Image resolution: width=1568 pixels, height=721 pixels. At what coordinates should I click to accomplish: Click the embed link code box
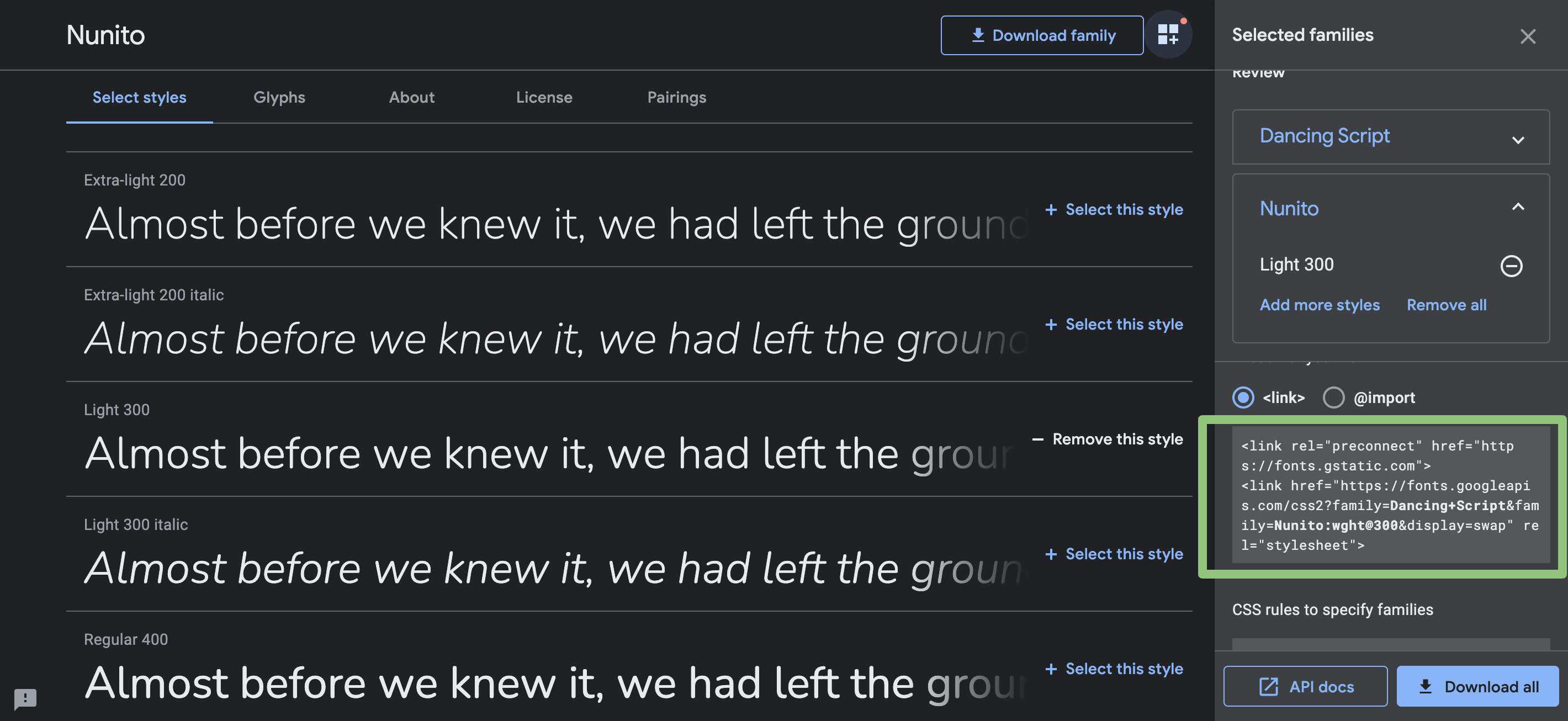tap(1390, 495)
